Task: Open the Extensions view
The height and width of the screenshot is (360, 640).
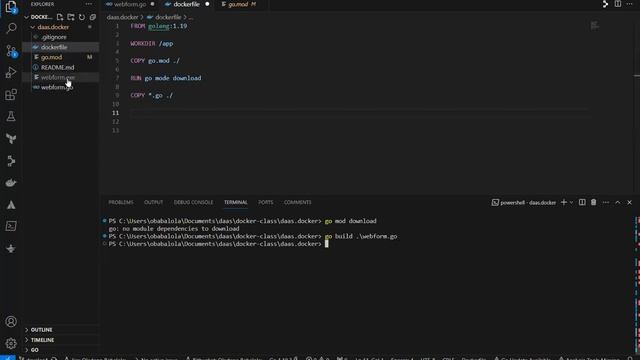Action: pyautogui.click(x=11, y=95)
